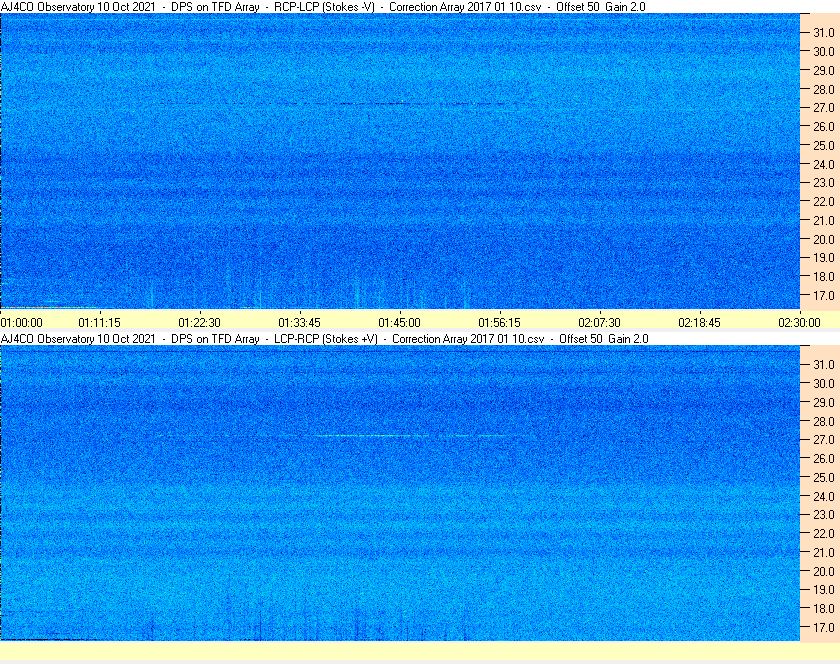Viewport: 840px width, 664px height.
Task: Click the 01:56:15 time axis label
Action: (499, 323)
